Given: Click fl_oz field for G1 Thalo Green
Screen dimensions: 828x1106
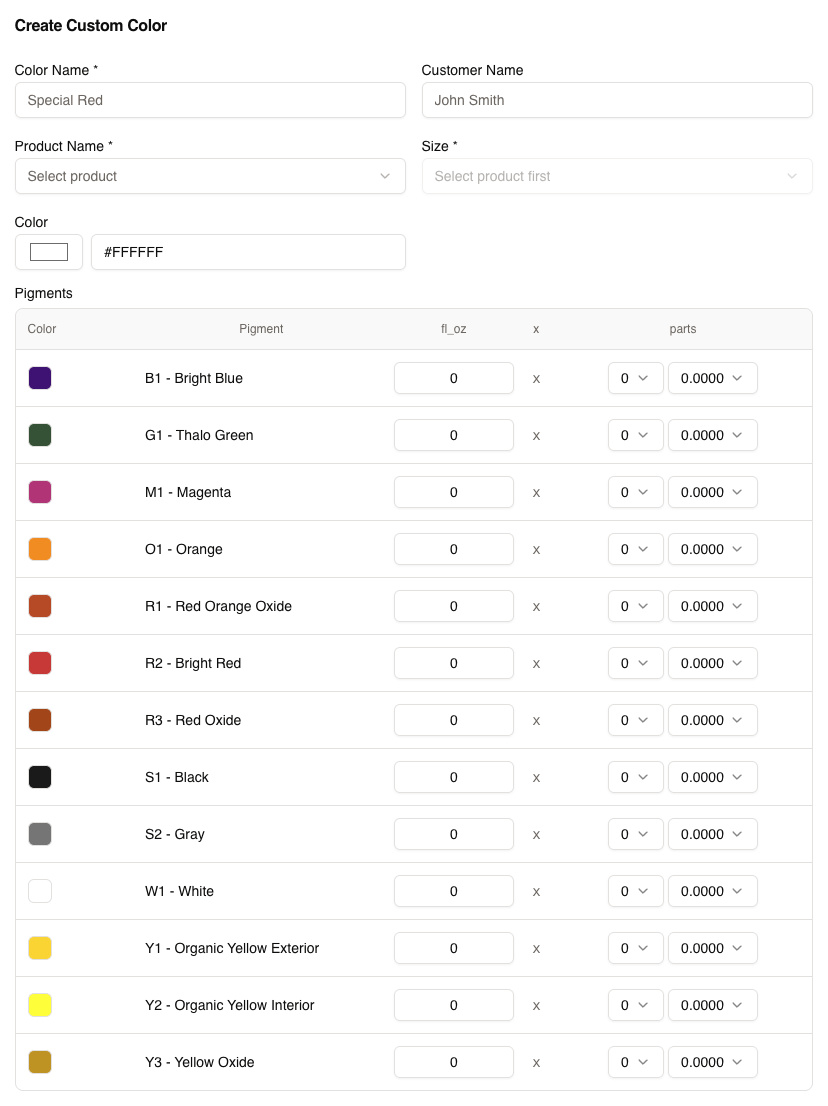Looking at the screenshot, I should [453, 435].
